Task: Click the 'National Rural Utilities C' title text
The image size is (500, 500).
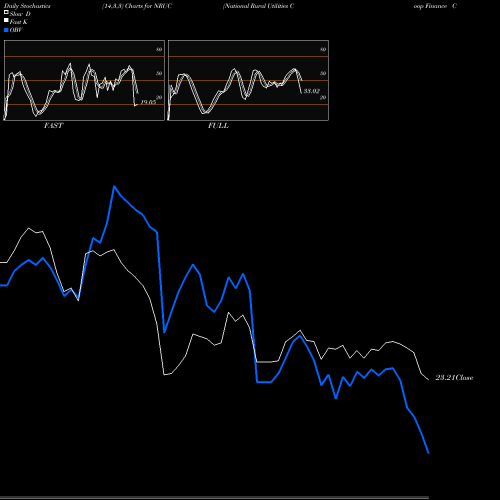Action: point(258,6)
